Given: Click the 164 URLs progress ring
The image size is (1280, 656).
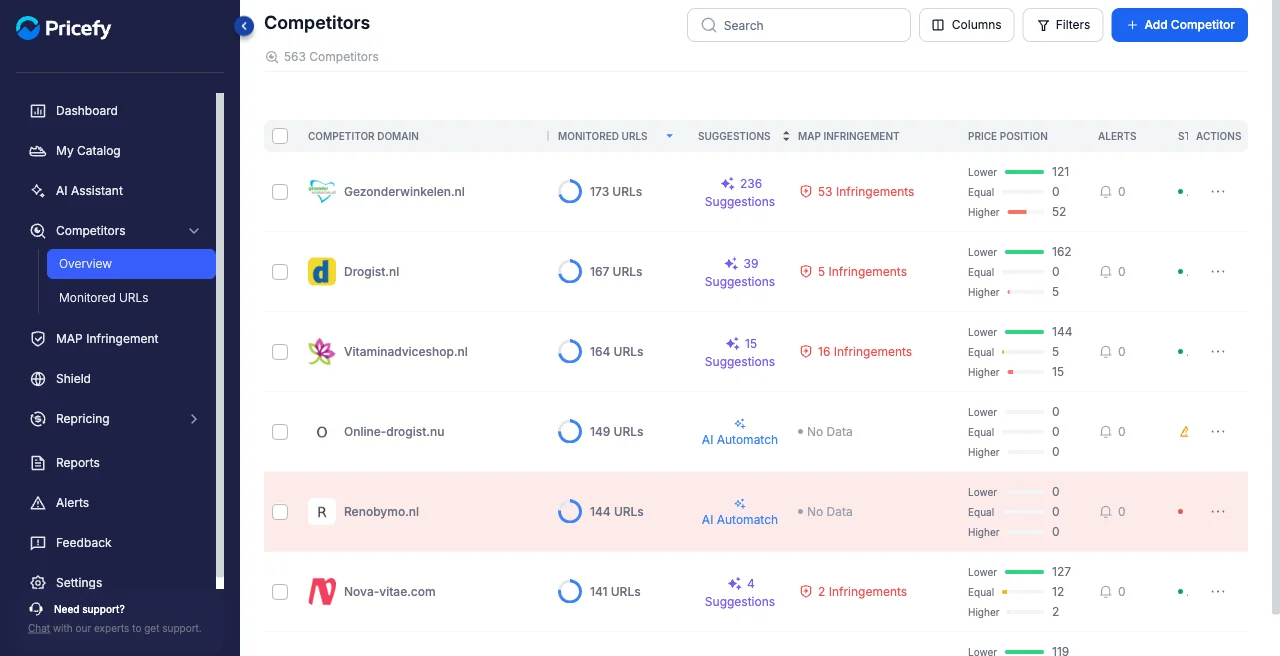Looking at the screenshot, I should (x=570, y=352).
